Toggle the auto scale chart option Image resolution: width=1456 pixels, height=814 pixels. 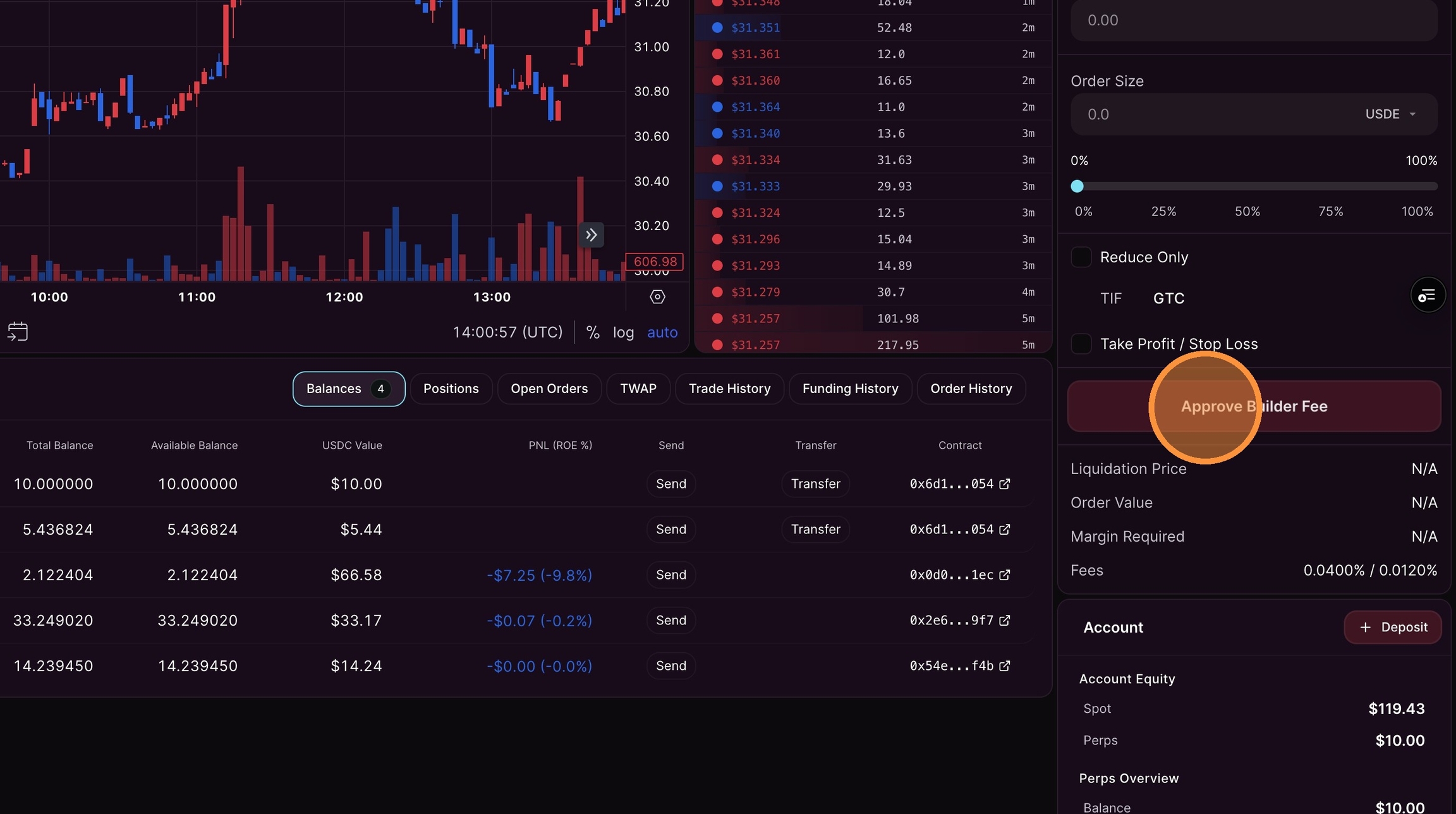662,332
